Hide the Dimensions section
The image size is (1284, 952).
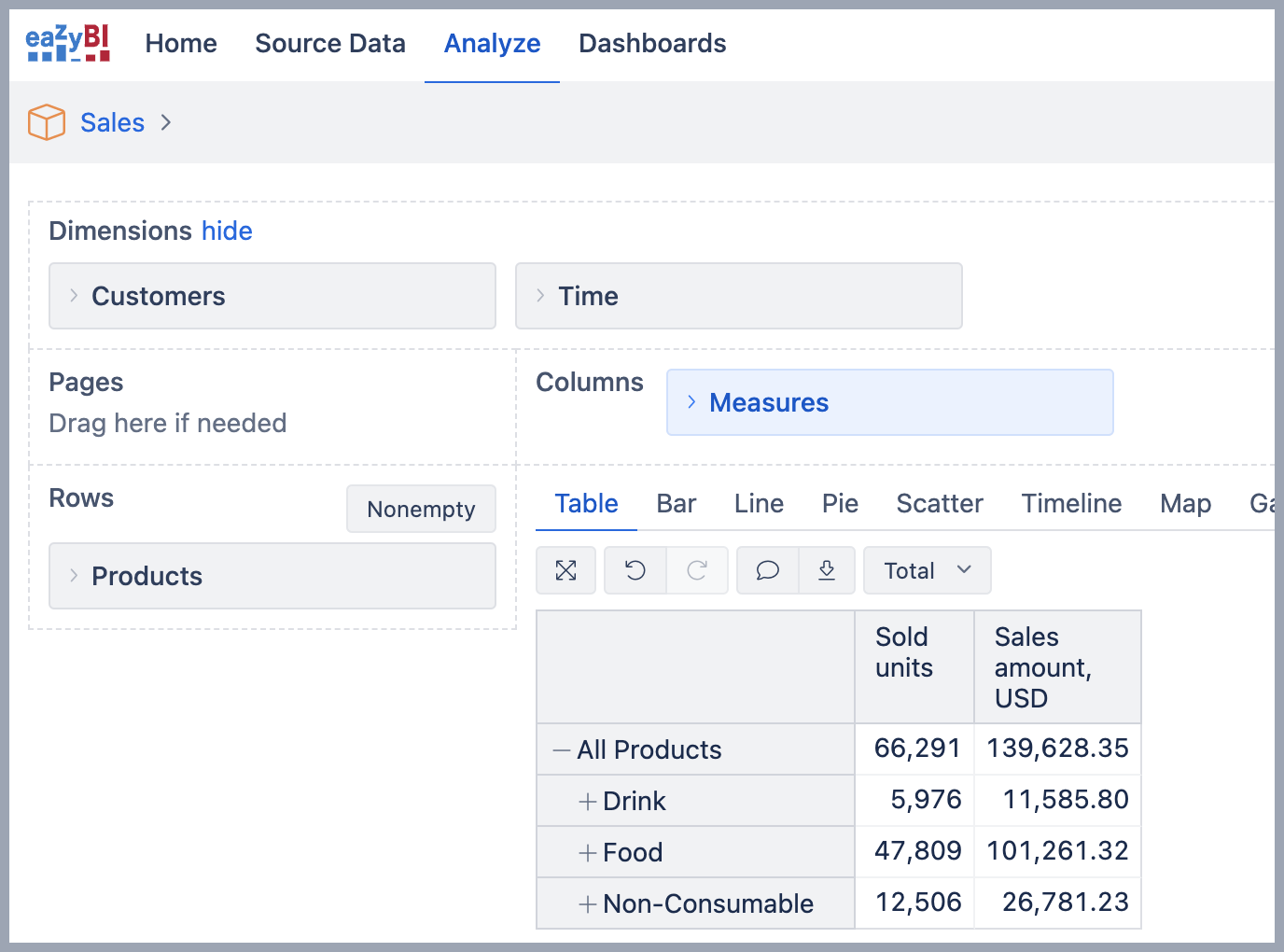click(227, 231)
